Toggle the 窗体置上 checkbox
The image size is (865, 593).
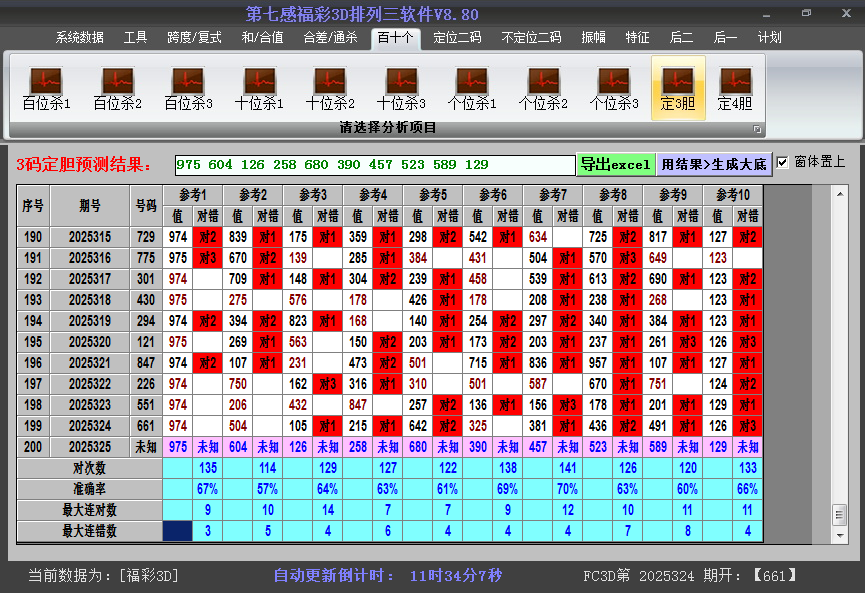(783, 162)
